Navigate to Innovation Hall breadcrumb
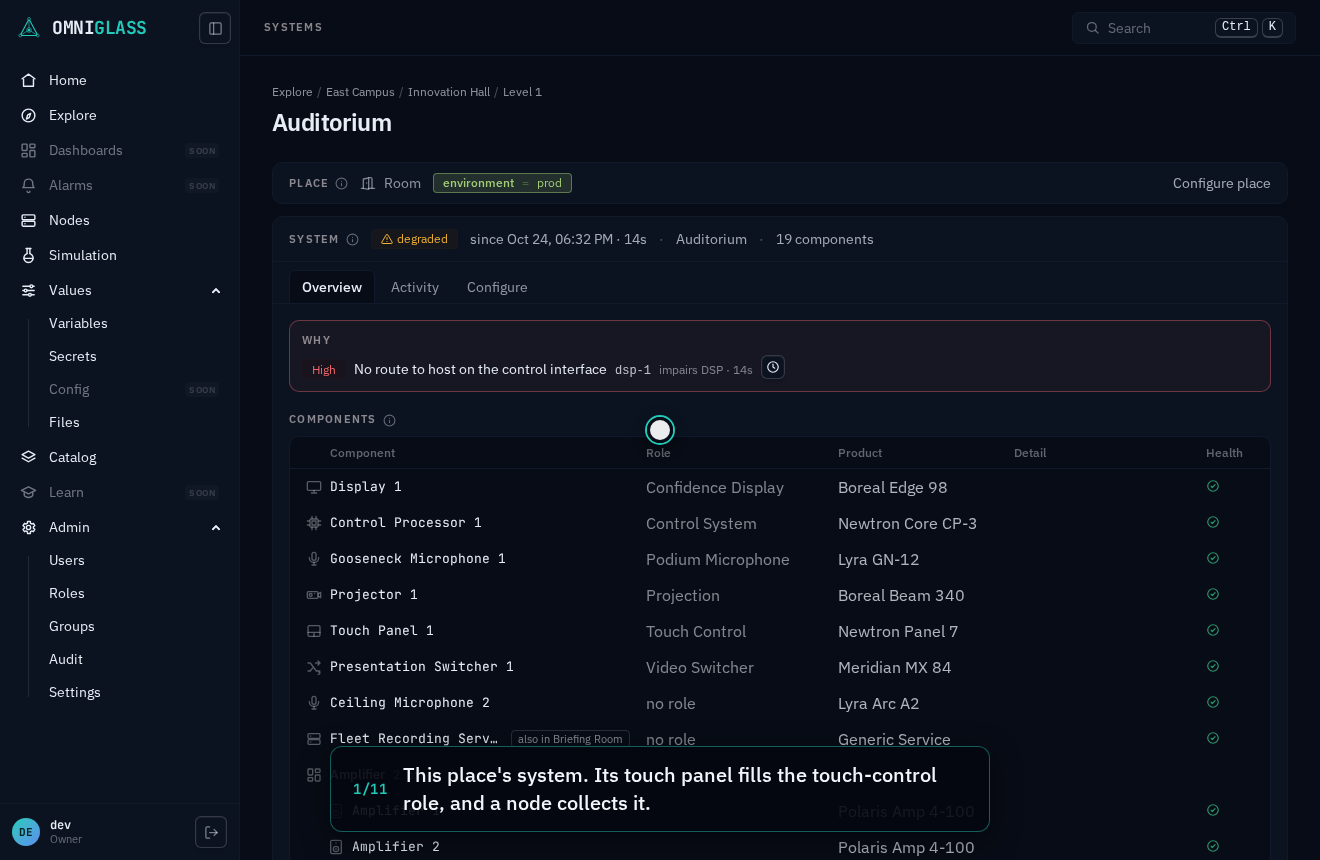The image size is (1320, 860). tap(449, 92)
